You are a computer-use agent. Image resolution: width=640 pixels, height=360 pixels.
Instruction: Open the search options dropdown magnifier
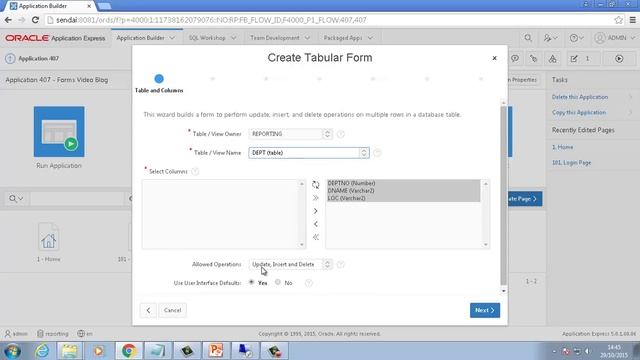click(16, 199)
